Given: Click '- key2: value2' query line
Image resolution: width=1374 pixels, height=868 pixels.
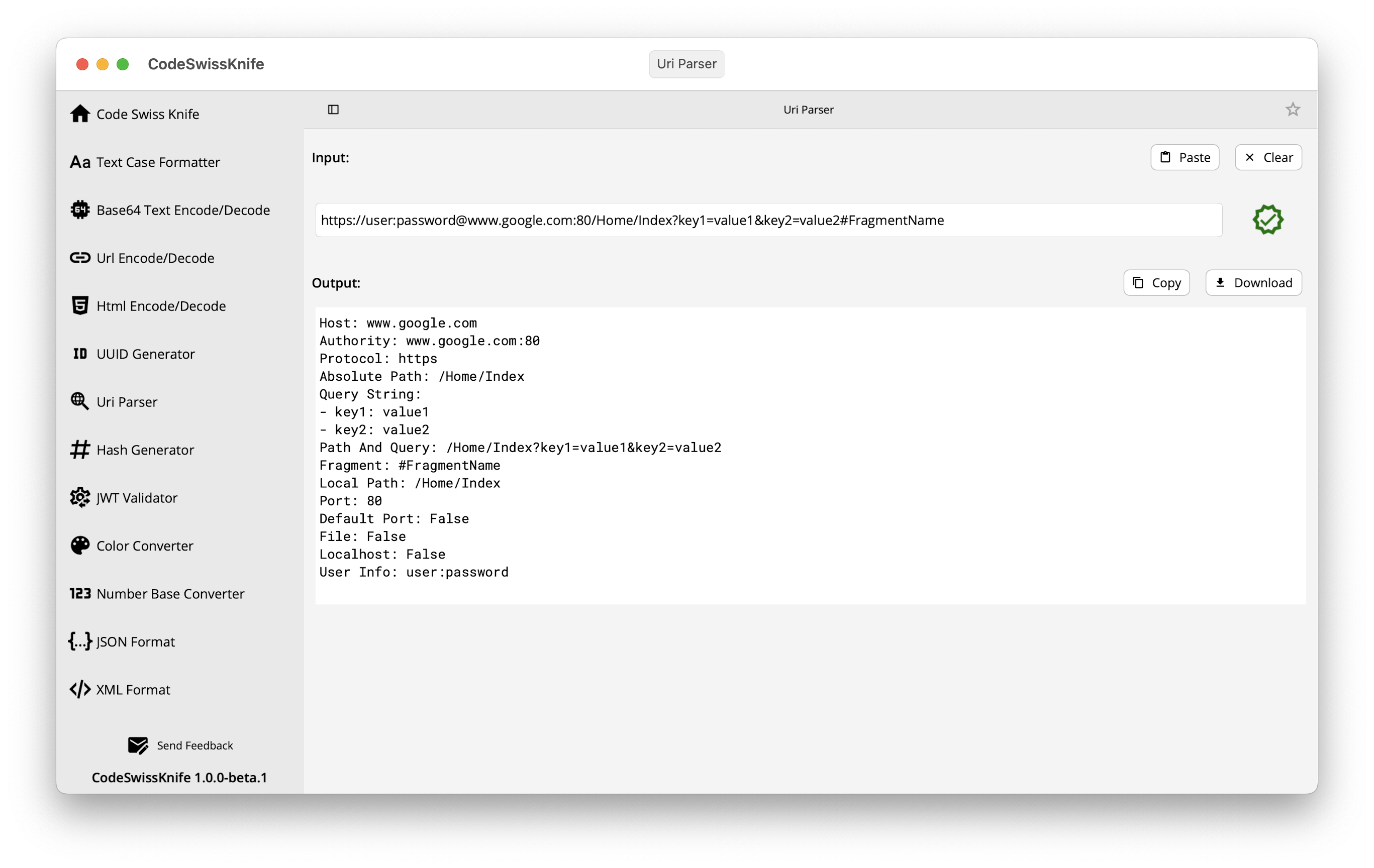Looking at the screenshot, I should (x=374, y=429).
